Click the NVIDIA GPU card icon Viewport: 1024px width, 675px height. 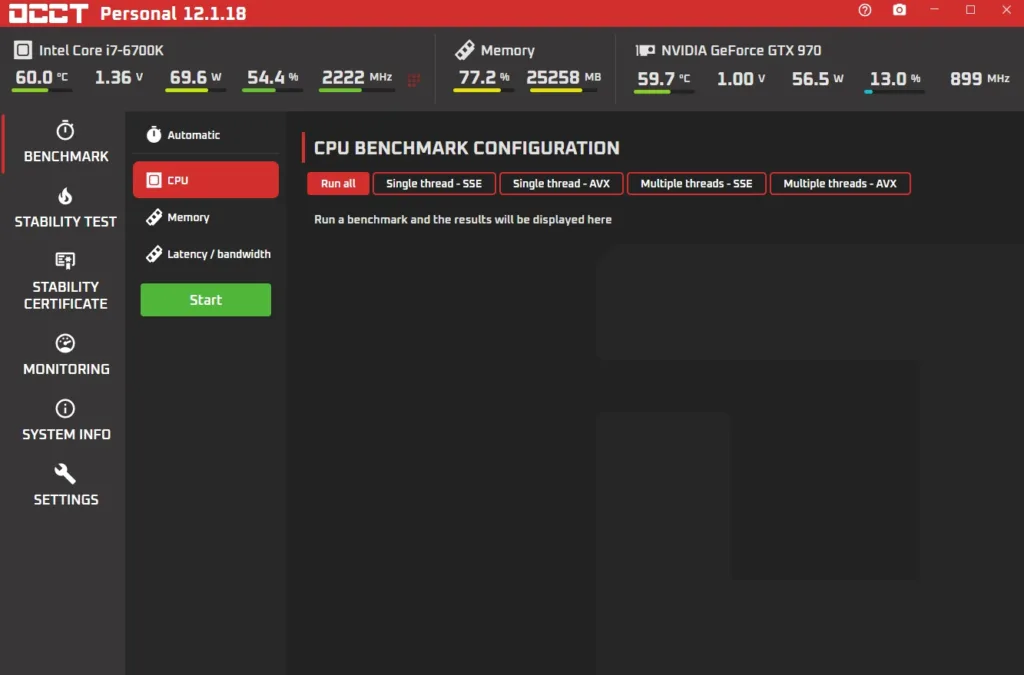click(645, 50)
